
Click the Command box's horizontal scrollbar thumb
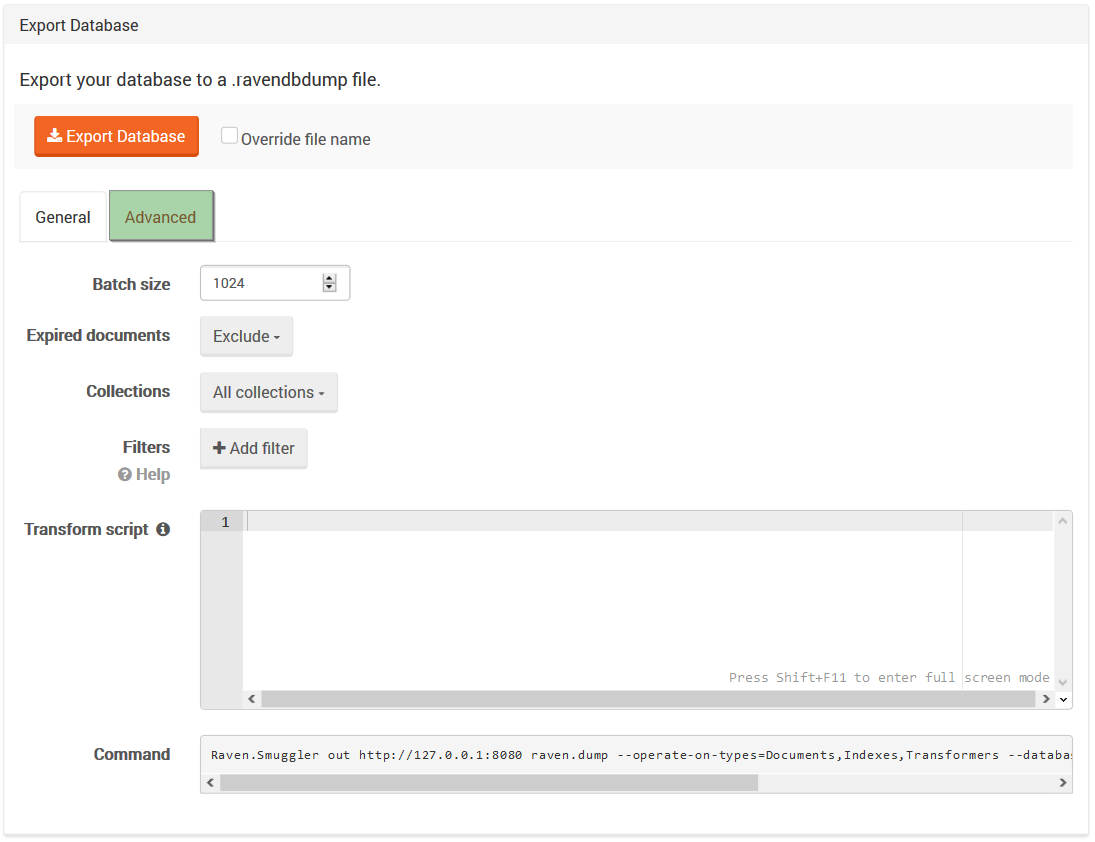pos(489,783)
